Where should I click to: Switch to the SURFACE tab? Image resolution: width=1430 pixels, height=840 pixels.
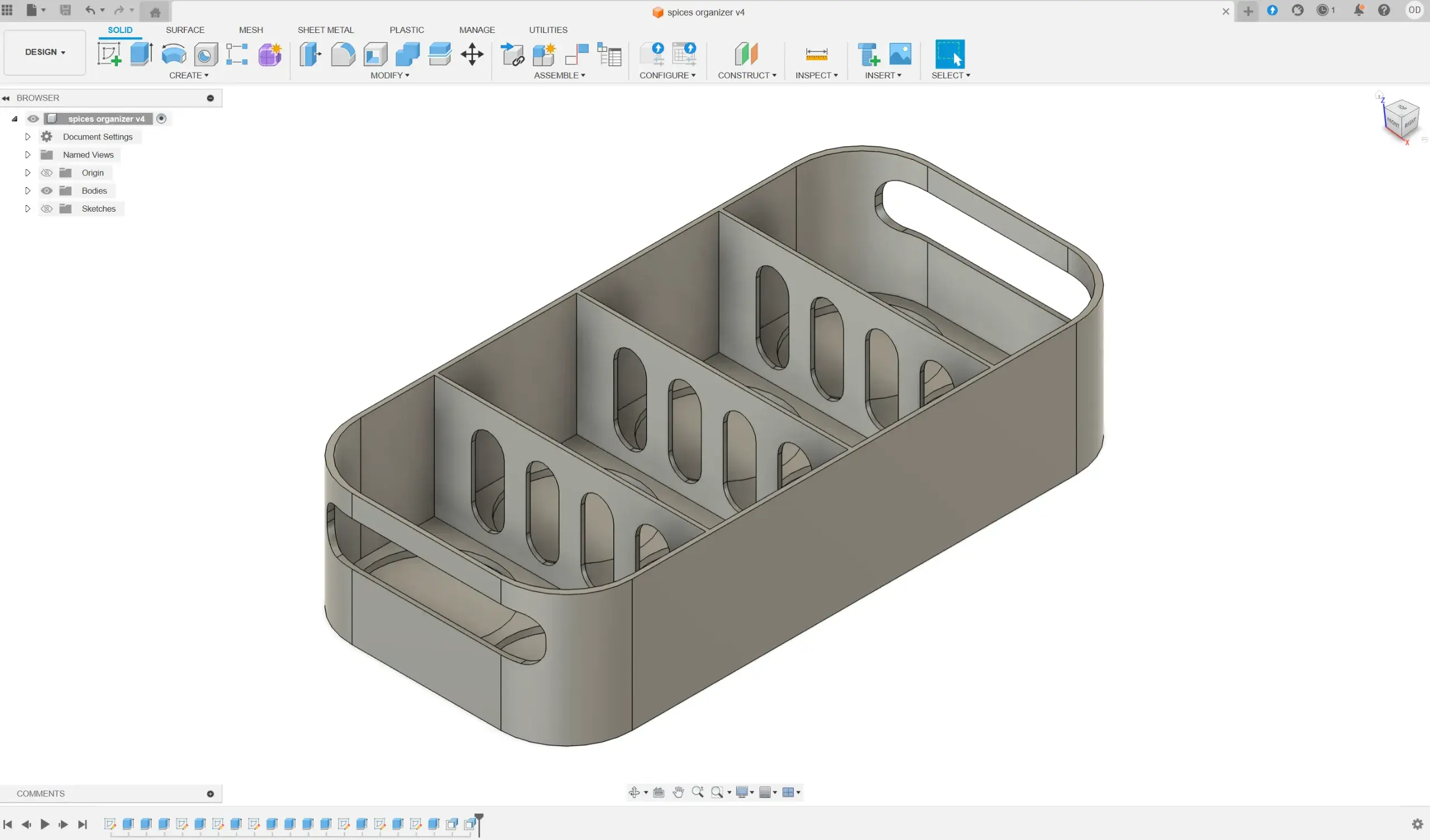click(185, 30)
